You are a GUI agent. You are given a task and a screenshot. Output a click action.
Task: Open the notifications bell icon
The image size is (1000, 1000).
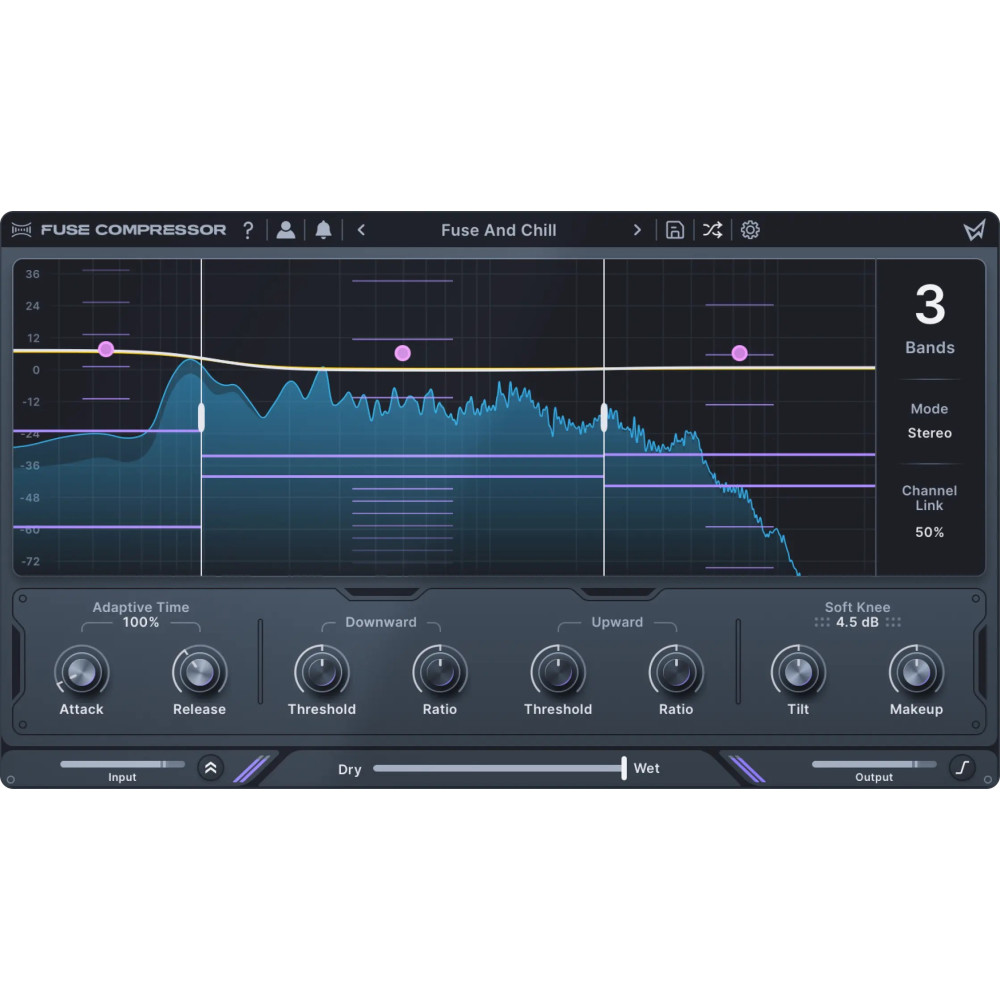point(323,230)
